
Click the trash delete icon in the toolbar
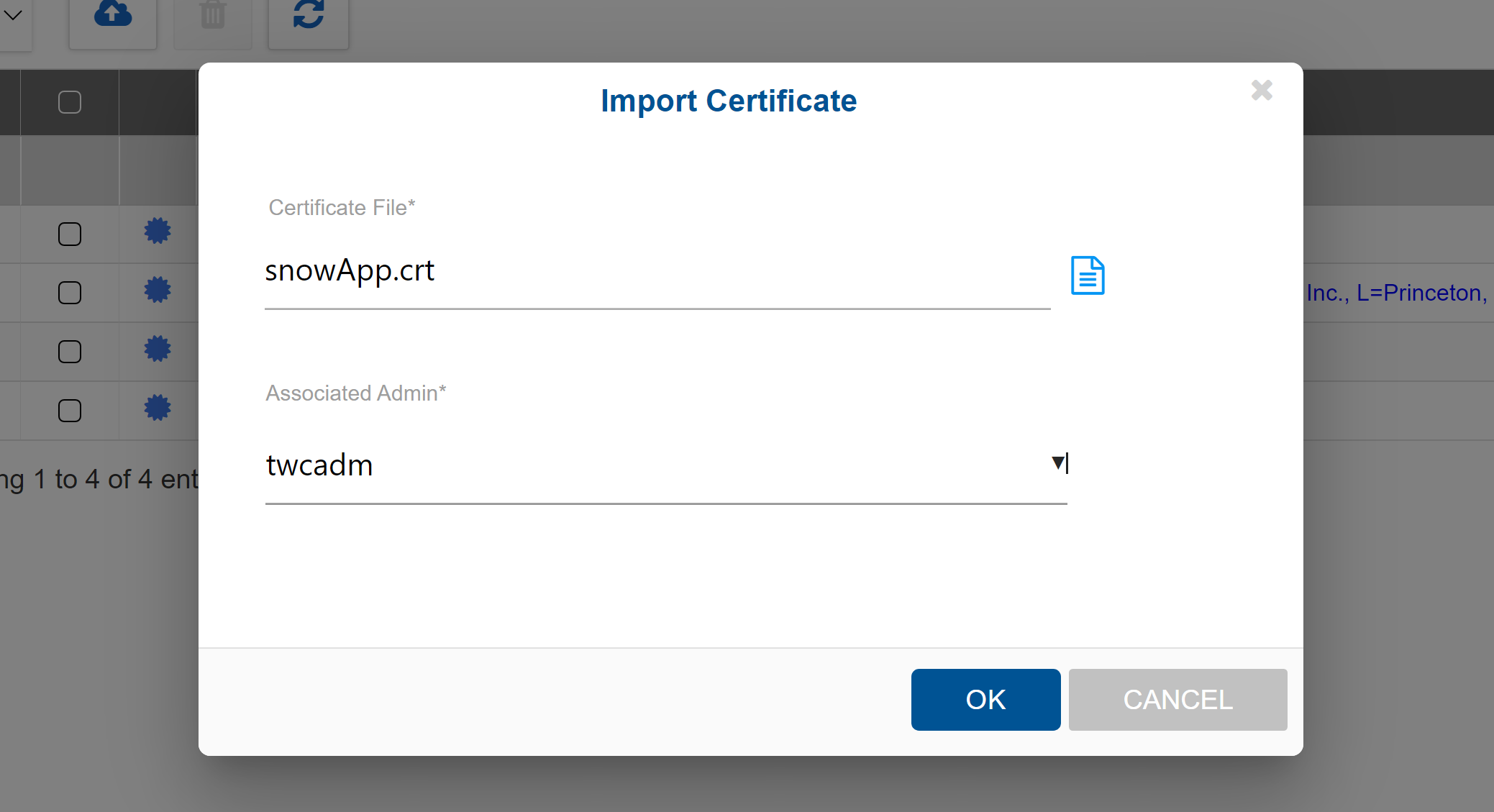click(212, 13)
